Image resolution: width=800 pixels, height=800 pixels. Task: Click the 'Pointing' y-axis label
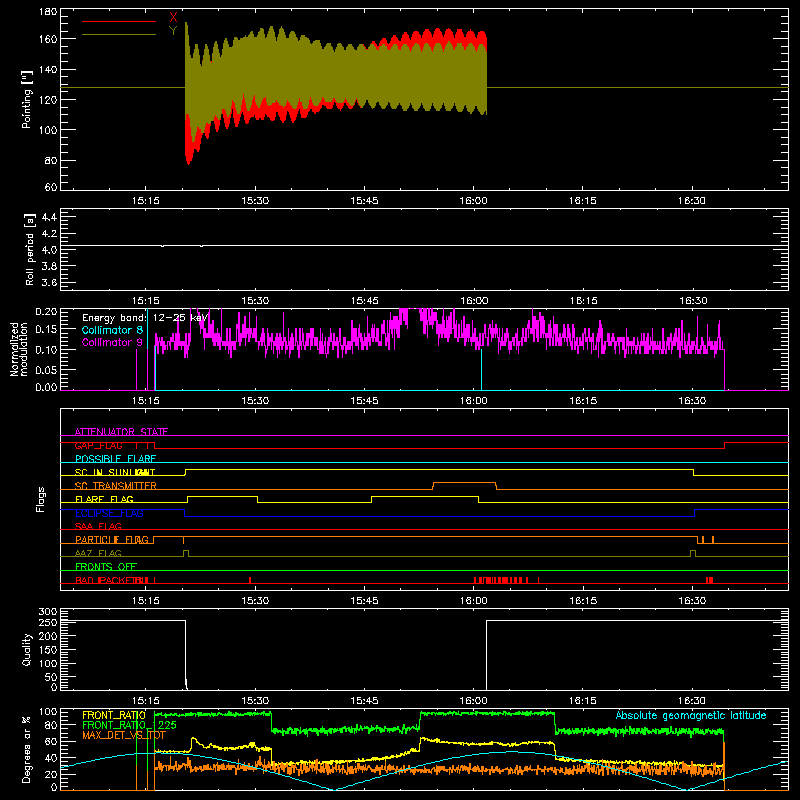pyautogui.click(x=27, y=99)
